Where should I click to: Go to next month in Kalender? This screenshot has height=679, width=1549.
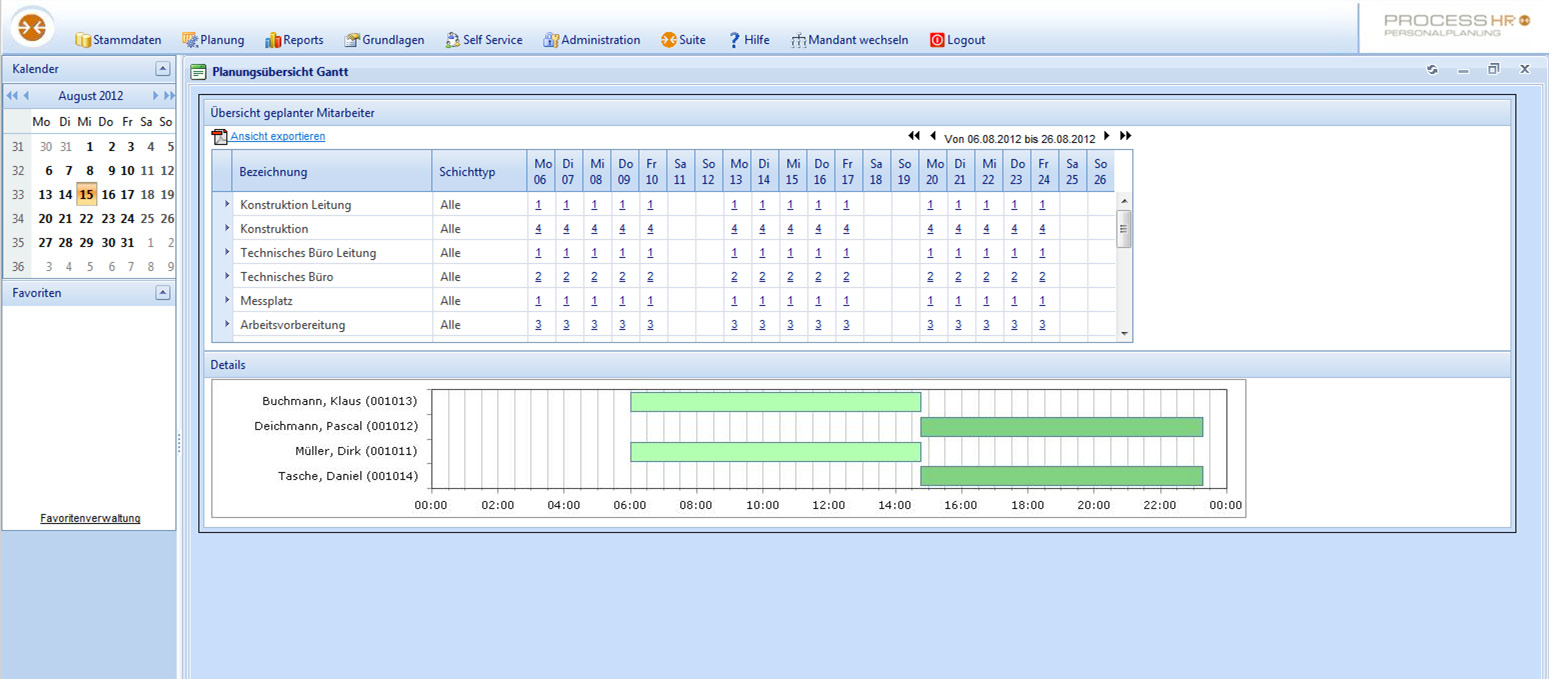coord(156,96)
